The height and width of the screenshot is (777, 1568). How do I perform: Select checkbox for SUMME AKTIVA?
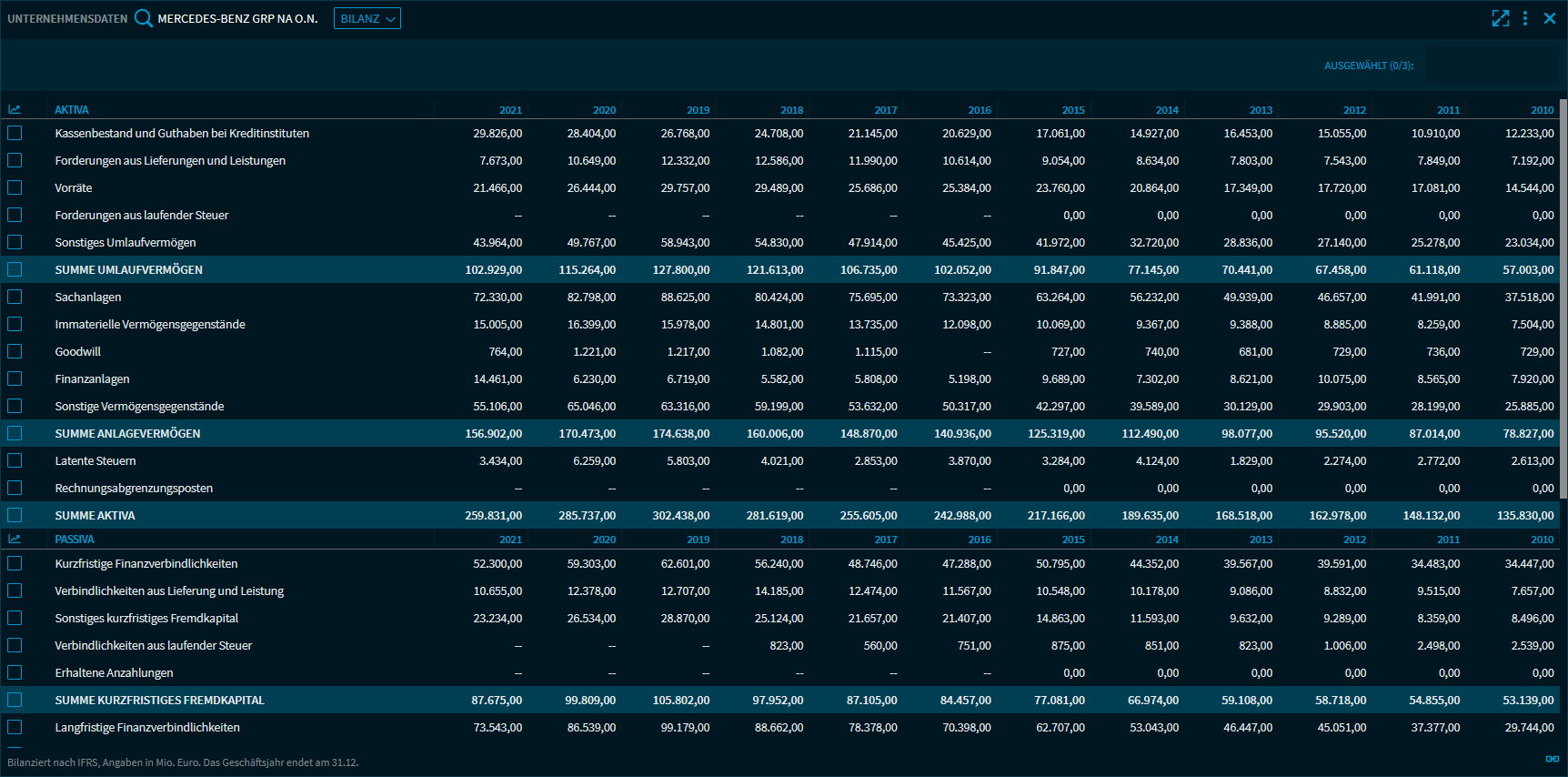point(15,515)
